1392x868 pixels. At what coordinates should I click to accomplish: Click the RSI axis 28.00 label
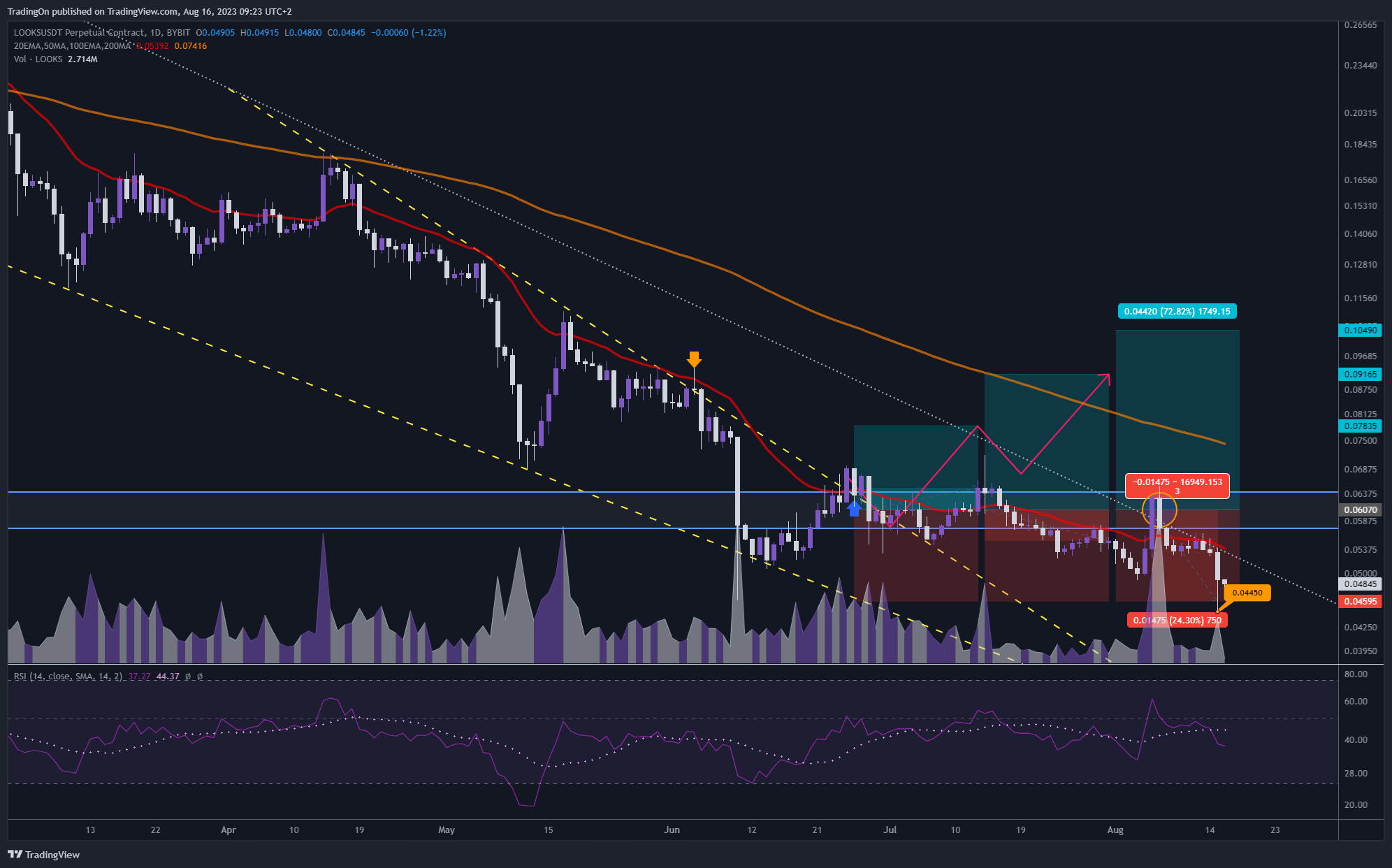(1356, 774)
